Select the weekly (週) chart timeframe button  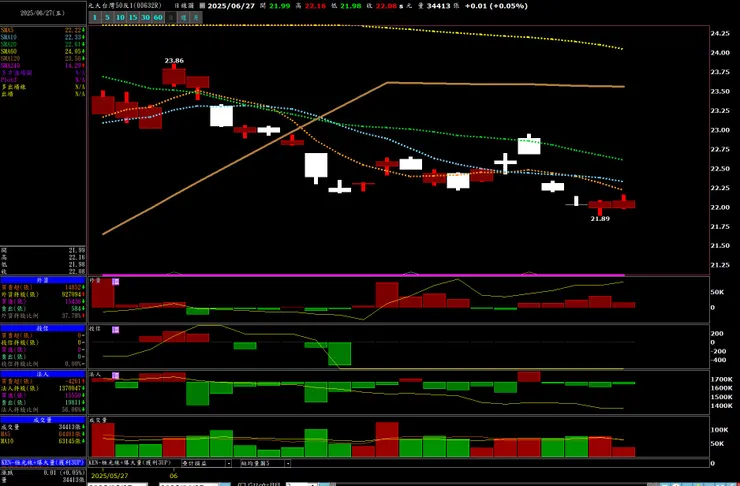[184, 18]
